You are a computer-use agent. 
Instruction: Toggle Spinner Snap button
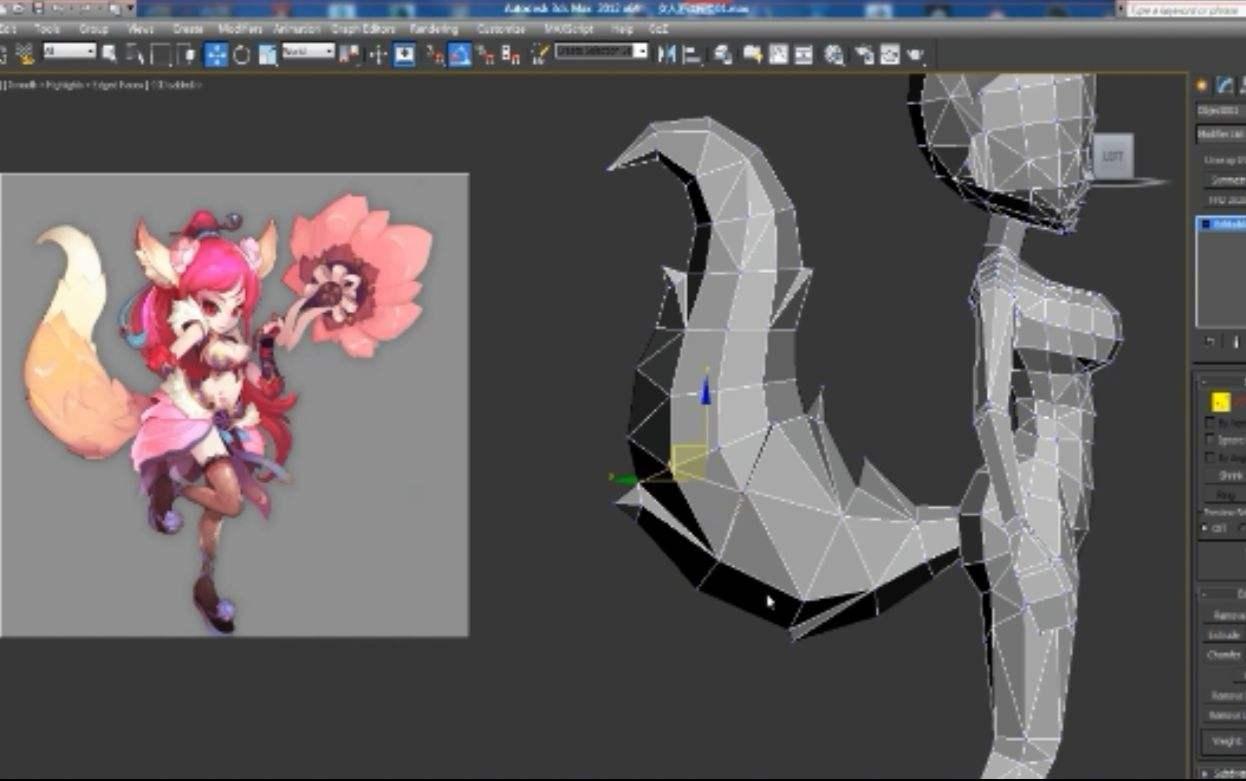tap(511, 54)
